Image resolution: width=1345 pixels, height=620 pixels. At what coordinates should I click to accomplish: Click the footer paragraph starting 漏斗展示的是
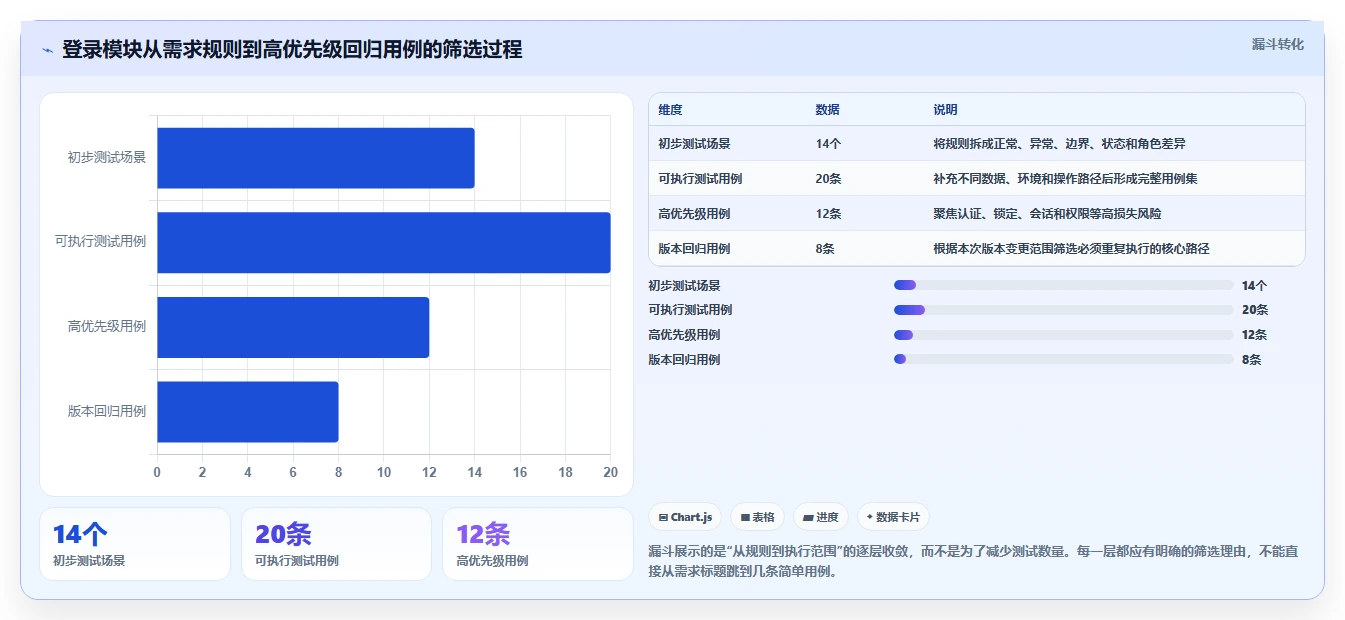[x=973, y=562]
